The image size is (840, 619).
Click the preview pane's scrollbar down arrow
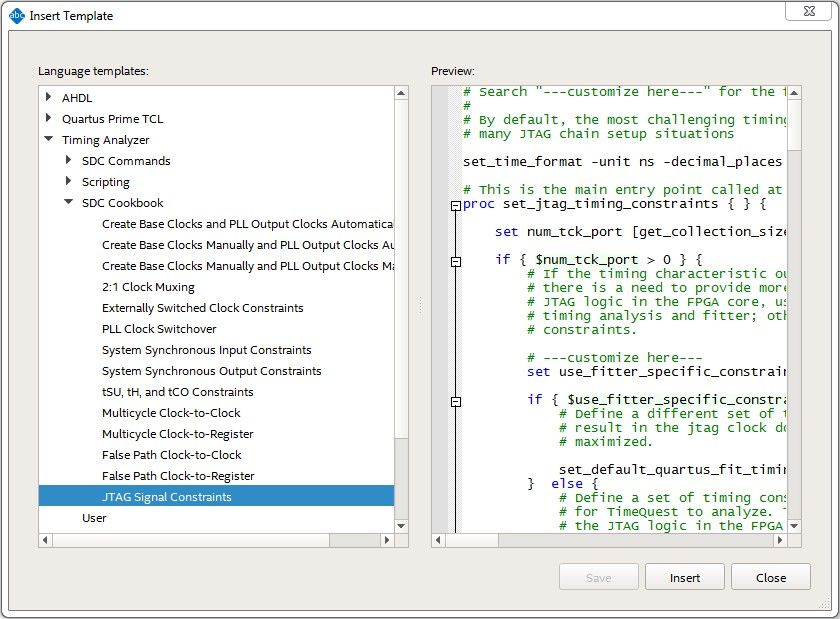794,525
